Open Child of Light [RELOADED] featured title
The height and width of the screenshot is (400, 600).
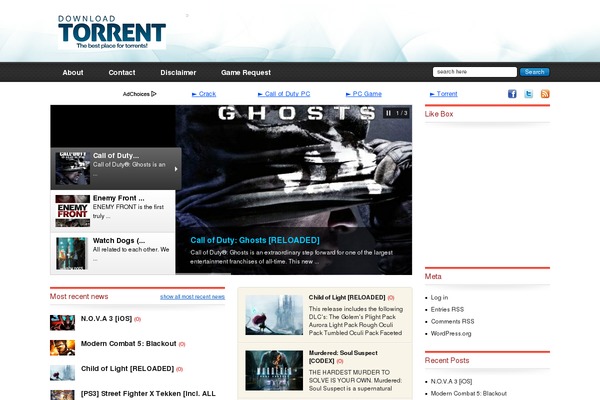[x=347, y=297]
